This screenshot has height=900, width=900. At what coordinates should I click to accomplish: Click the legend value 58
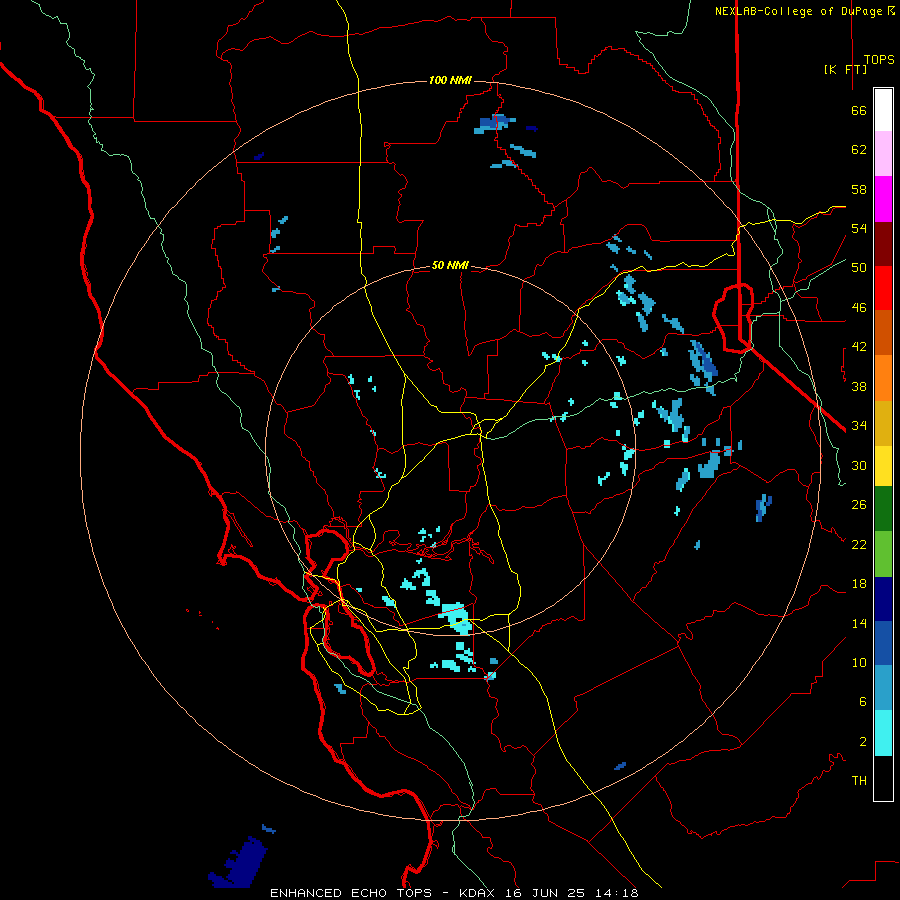[859, 189]
